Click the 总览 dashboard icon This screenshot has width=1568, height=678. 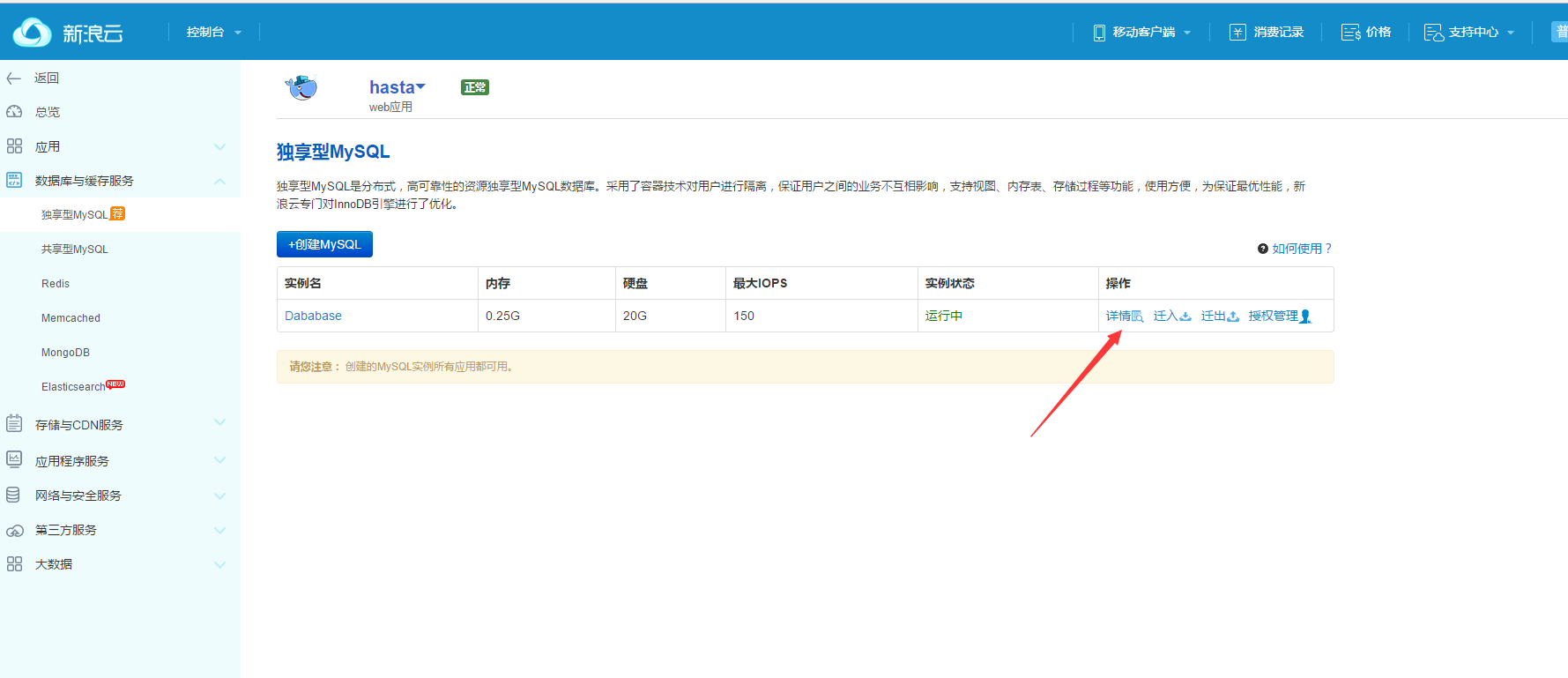[14, 112]
